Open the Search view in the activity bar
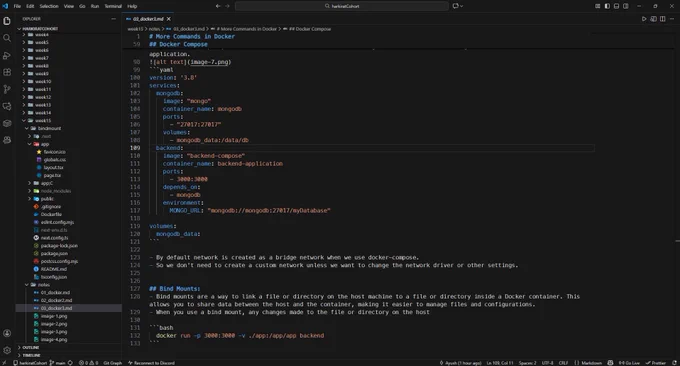Screen dimensions: 680x366 [7, 38]
